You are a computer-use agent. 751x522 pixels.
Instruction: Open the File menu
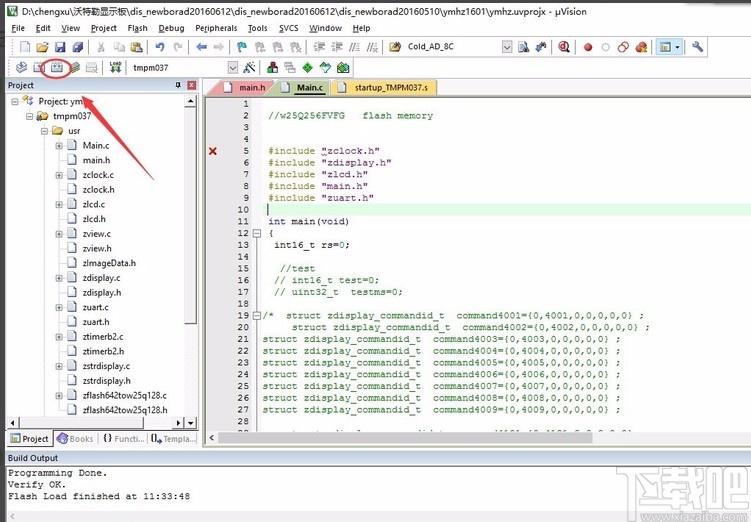point(18,28)
